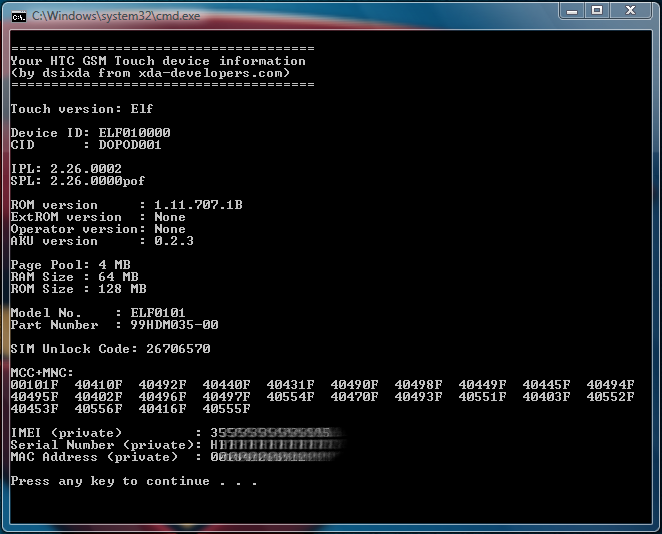Click the IPL version 2.26.0002
Image resolution: width=662 pixels, height=534 pixels.
[x=86, y=169]
